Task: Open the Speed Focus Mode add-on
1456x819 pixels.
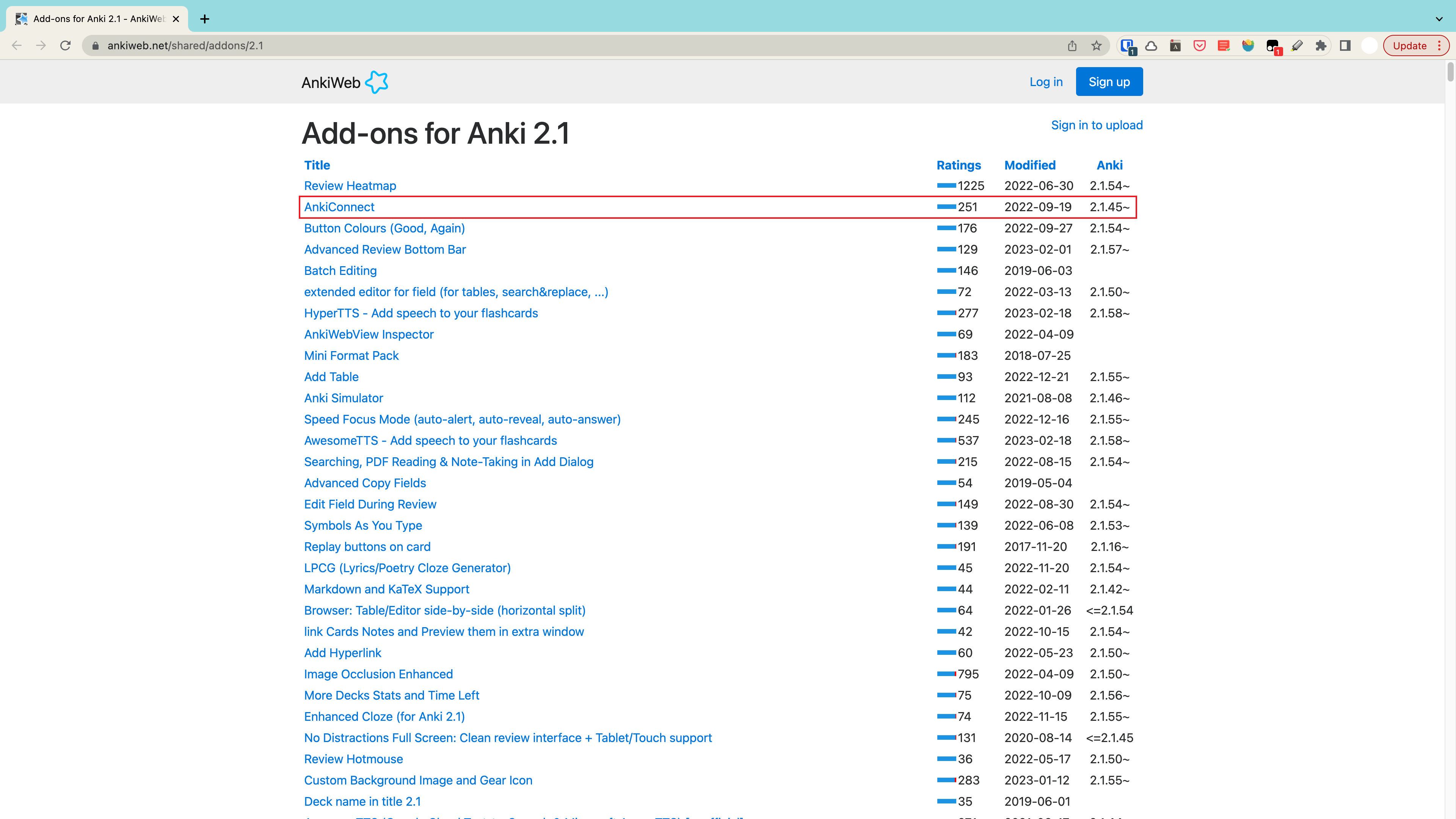Action: (x=462, y=419)
